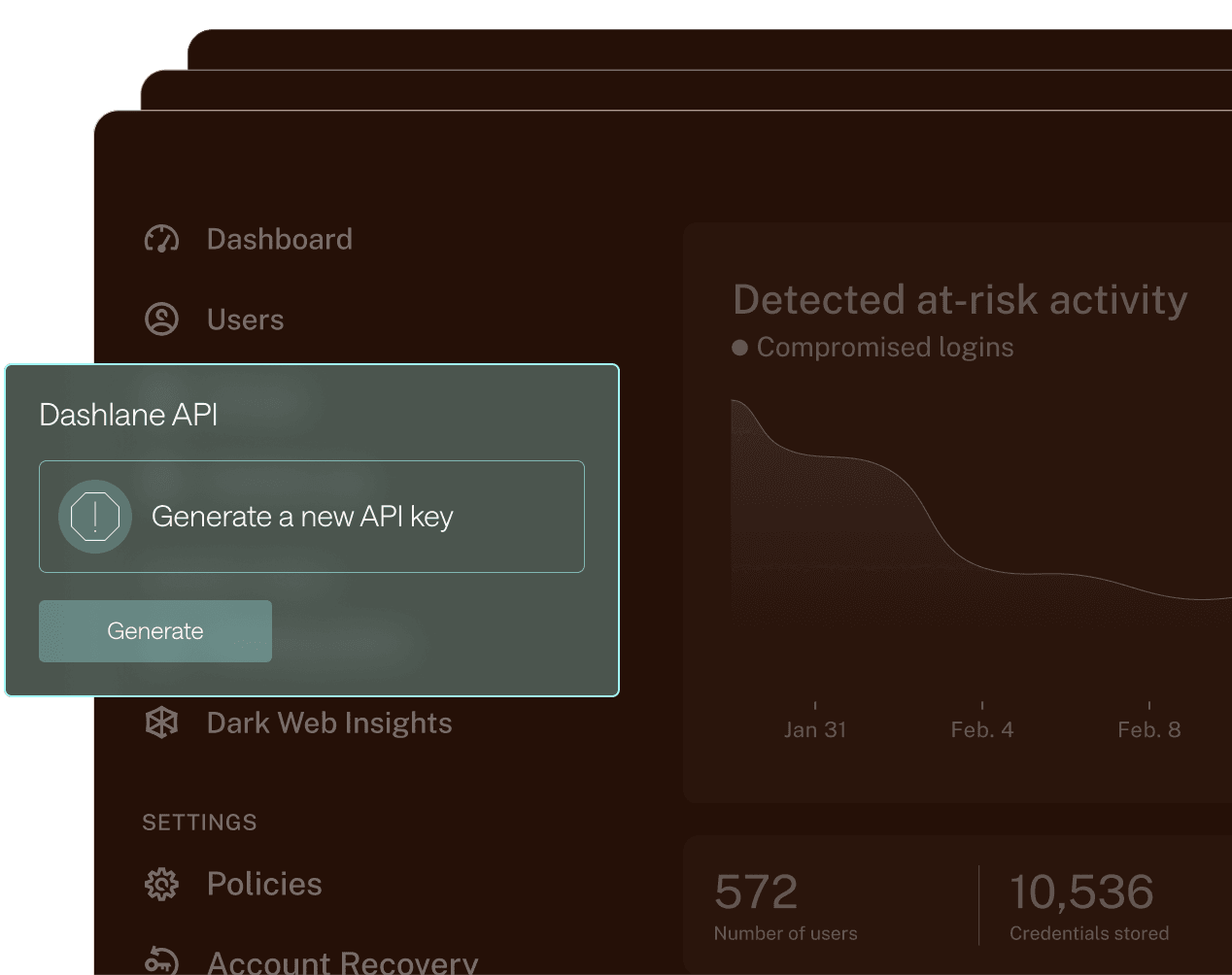The height and width of the screenshot is (975, 1232).
Task: Click the alert octagon icon in API field
Action: [x=94, y=517]
